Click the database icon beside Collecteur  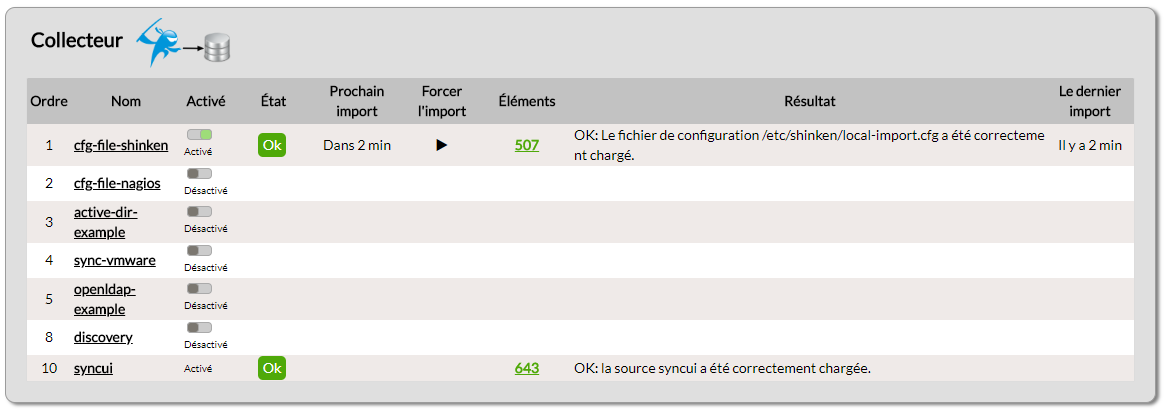pos(217,47)
